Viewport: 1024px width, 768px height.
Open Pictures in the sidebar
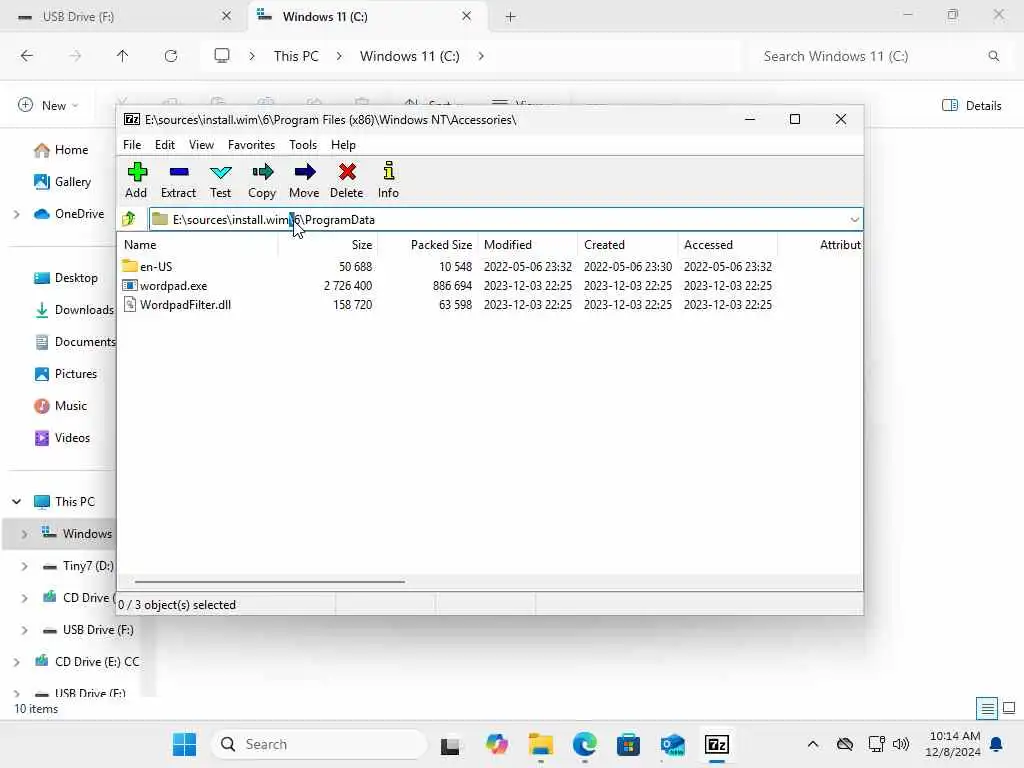pyautogui.click(x=66, y=374)
